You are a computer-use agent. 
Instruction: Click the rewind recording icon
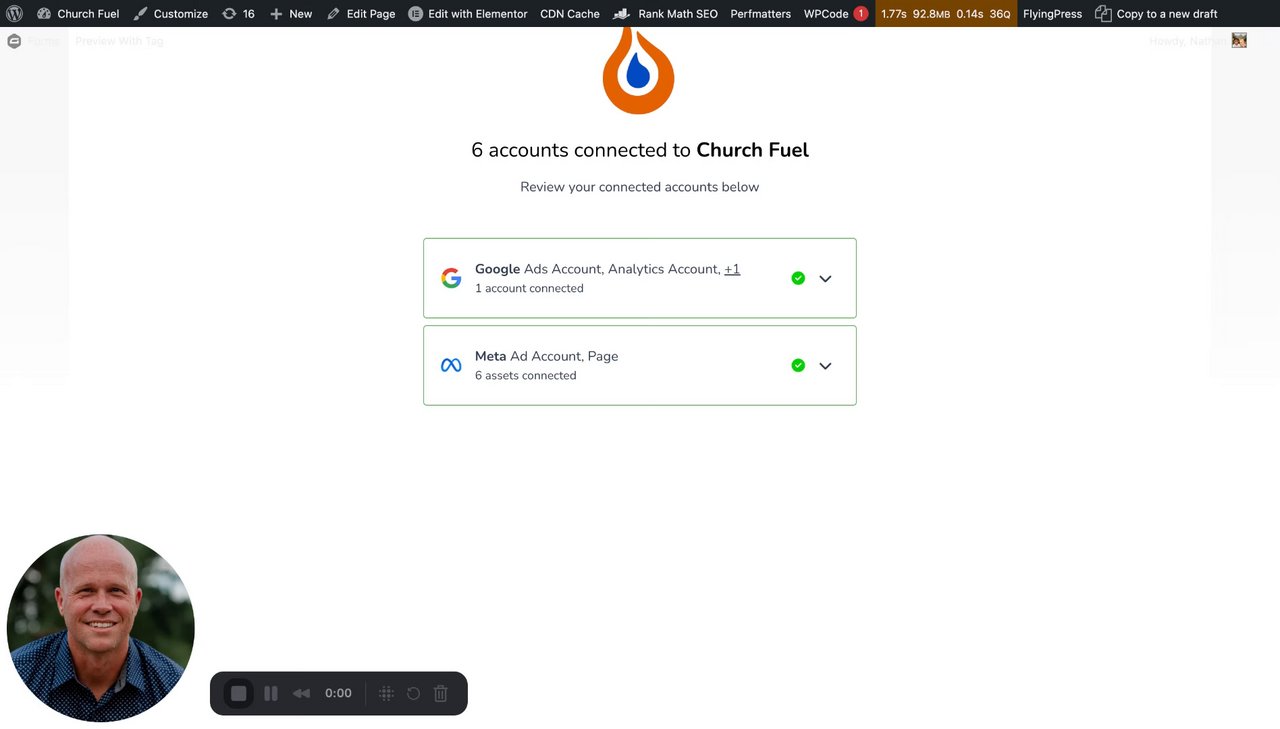click(301, 693)
